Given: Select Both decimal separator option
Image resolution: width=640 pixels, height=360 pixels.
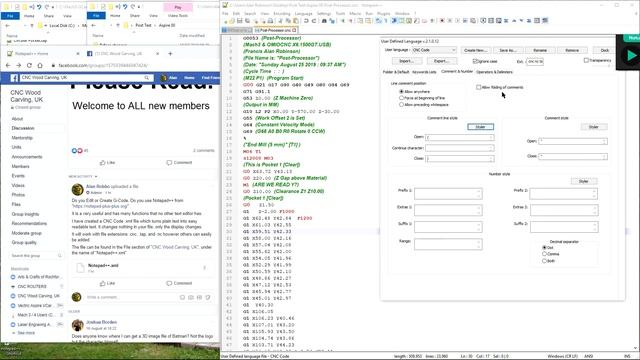Looking at the screenshot, I should pyautogui.click(x=544, y=261).
